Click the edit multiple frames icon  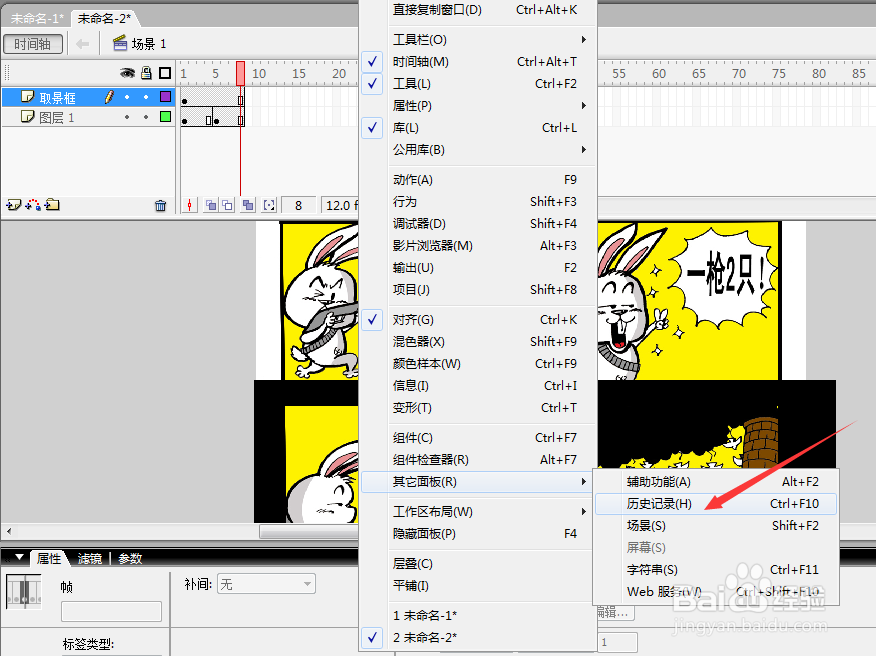click(x=248, y=206)
